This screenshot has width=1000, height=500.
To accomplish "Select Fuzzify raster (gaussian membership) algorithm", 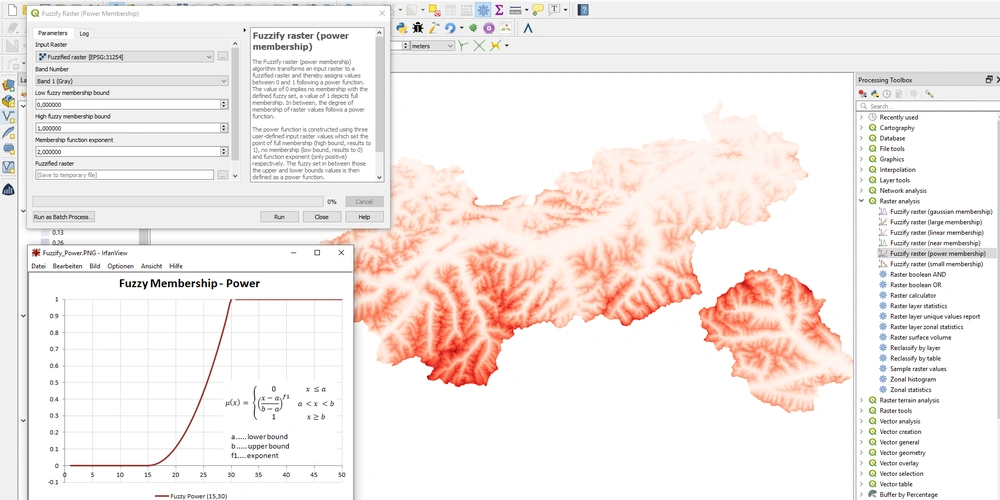I will tap(941, 212).
